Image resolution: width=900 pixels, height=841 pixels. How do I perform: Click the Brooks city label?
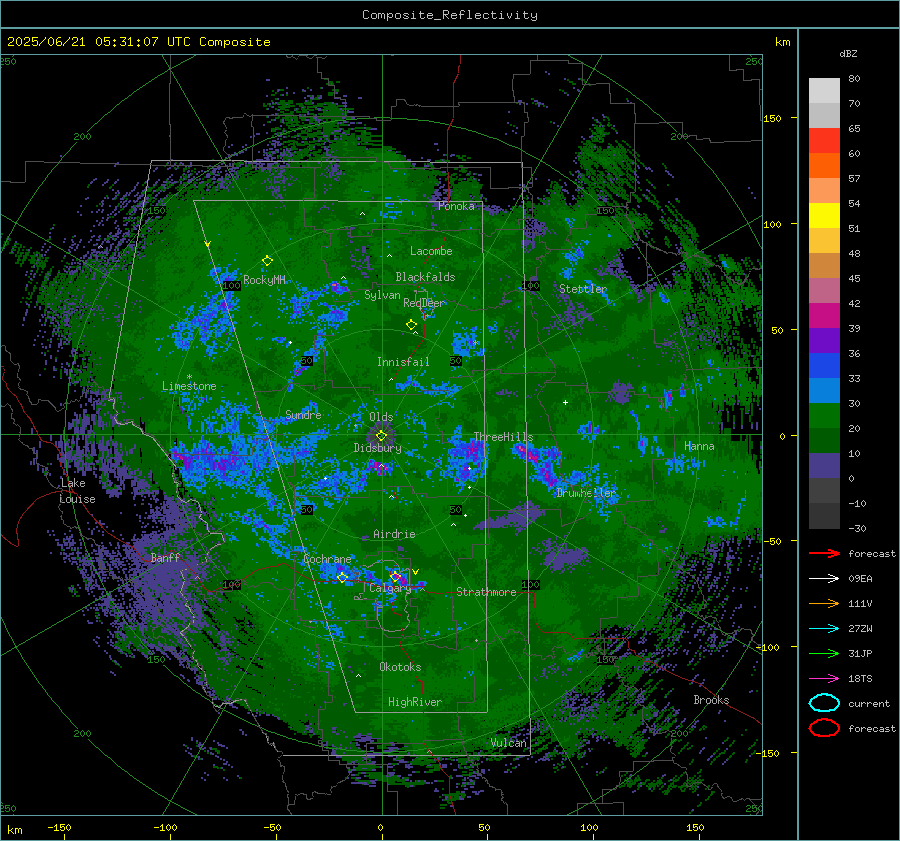[x=711, y=700]
